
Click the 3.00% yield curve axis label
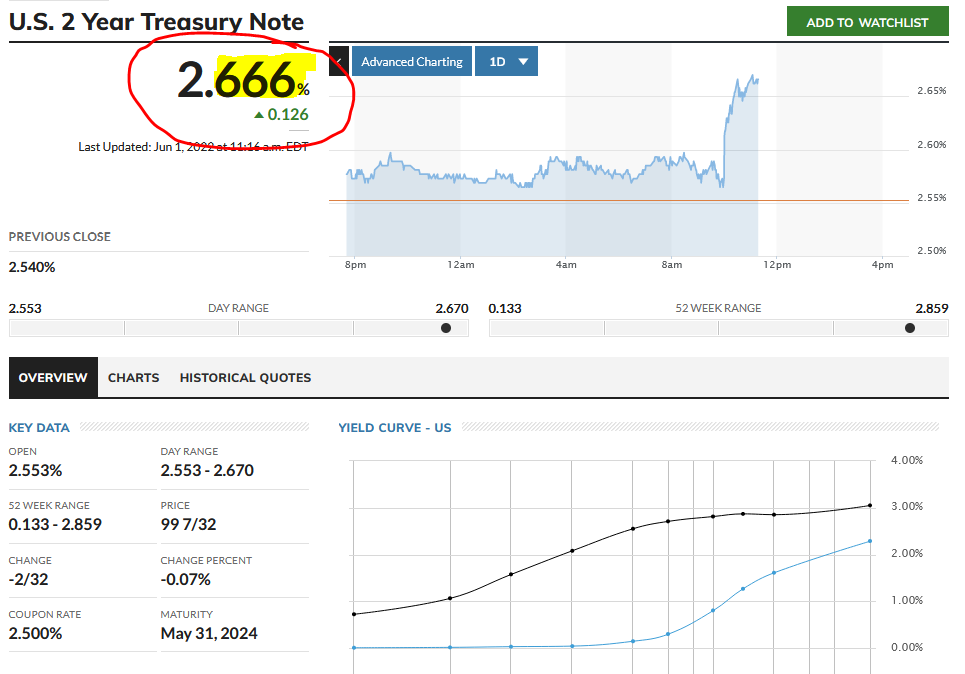907,507
